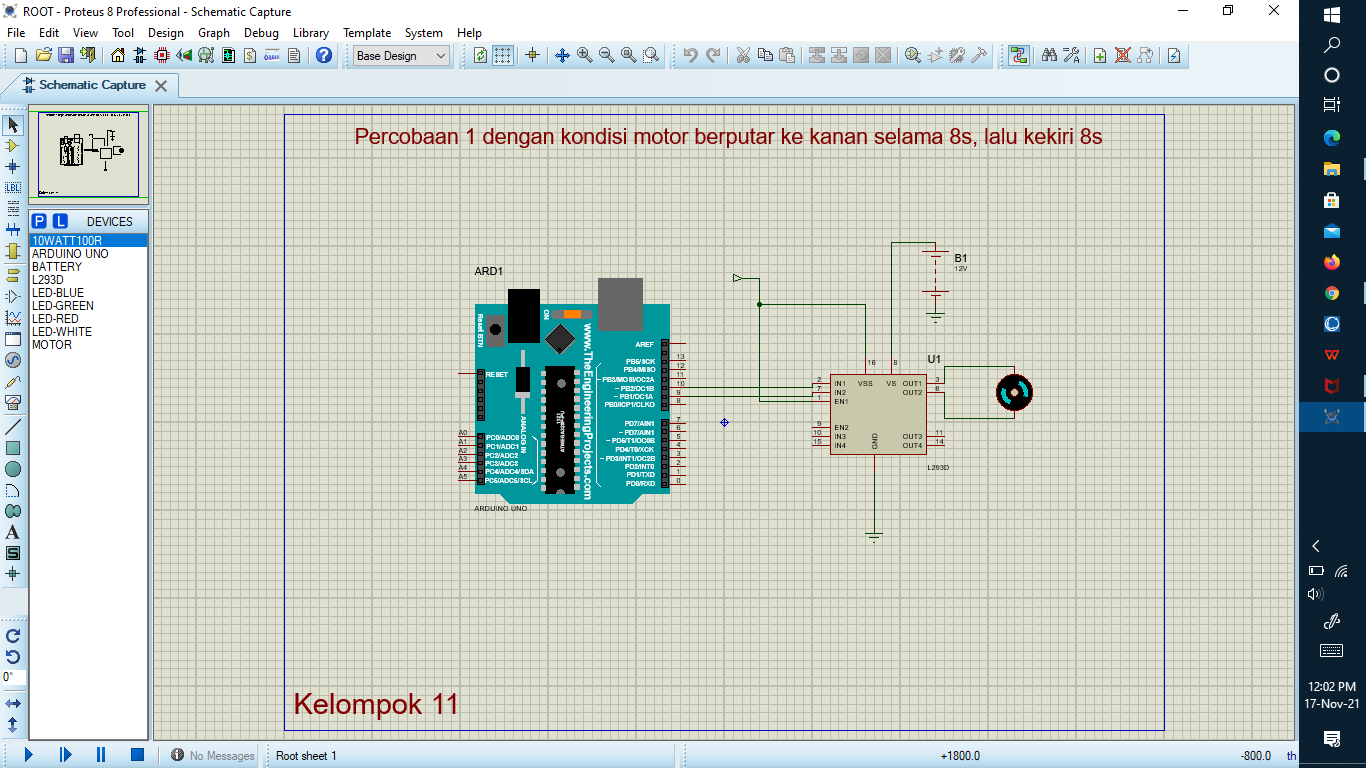Select the Generator Mode sine icon
Screen dimensions: 1366x768
point(13,360)
